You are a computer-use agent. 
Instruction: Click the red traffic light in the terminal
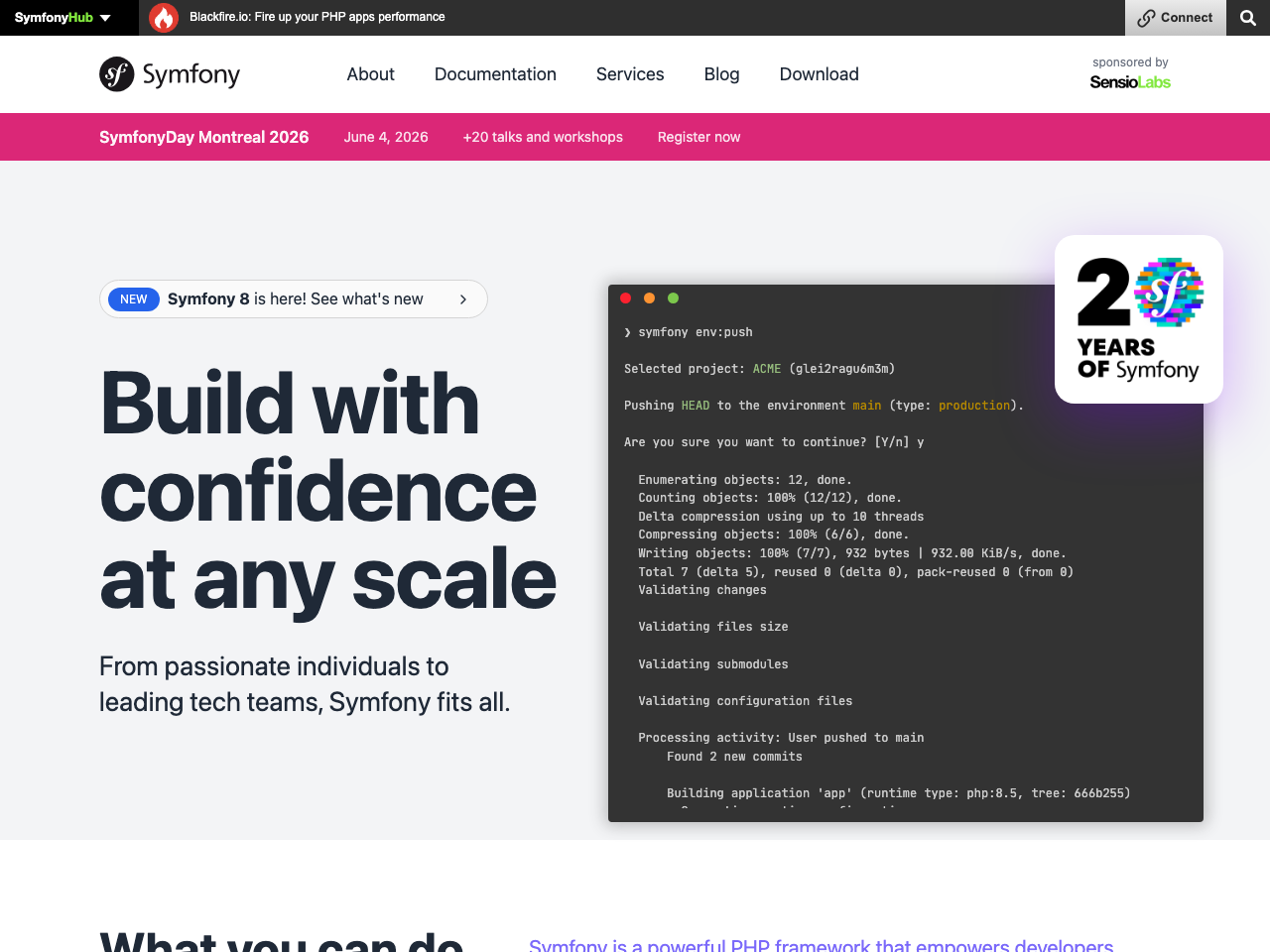[625, 297]
